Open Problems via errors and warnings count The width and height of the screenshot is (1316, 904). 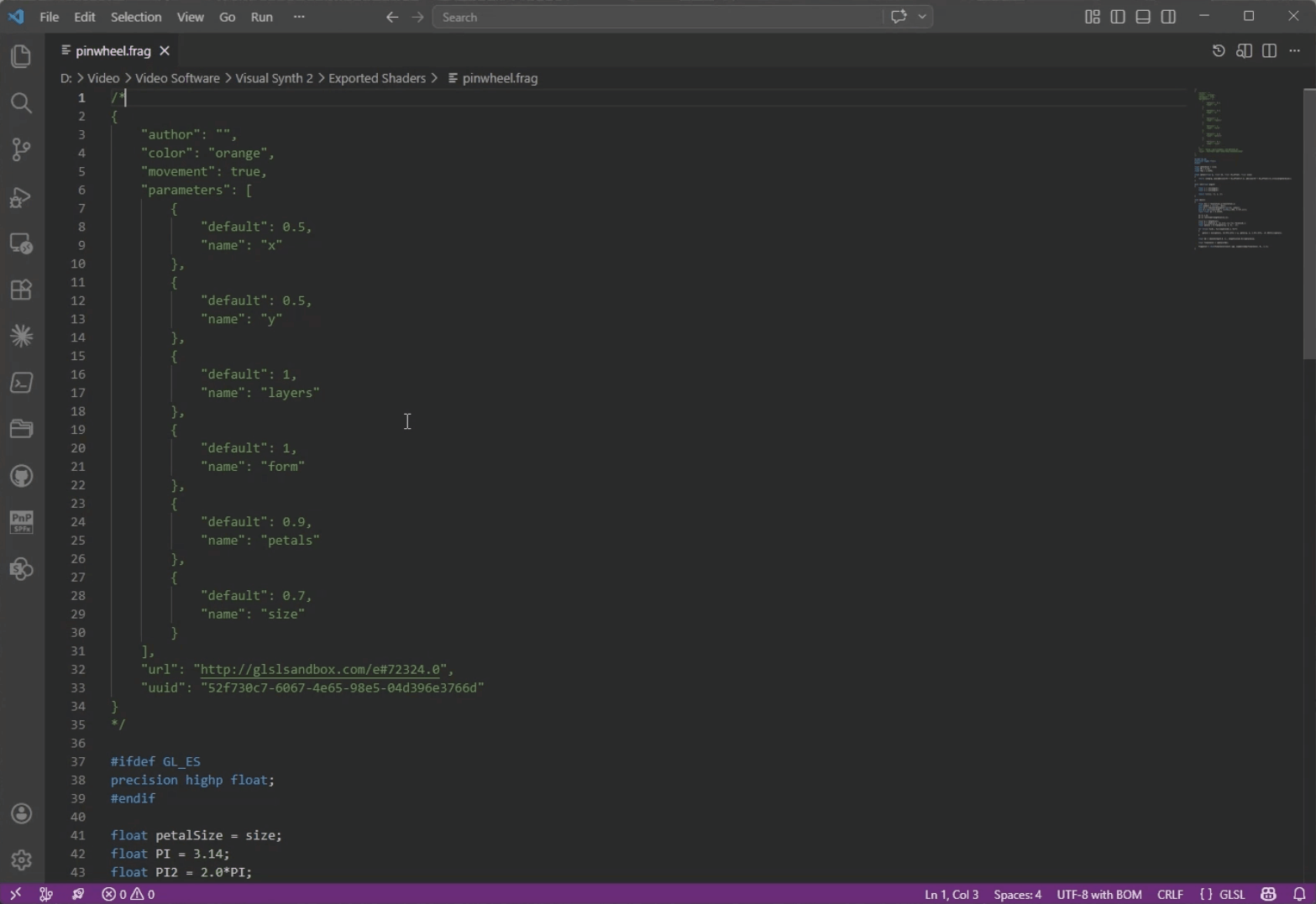click(128, 894)
